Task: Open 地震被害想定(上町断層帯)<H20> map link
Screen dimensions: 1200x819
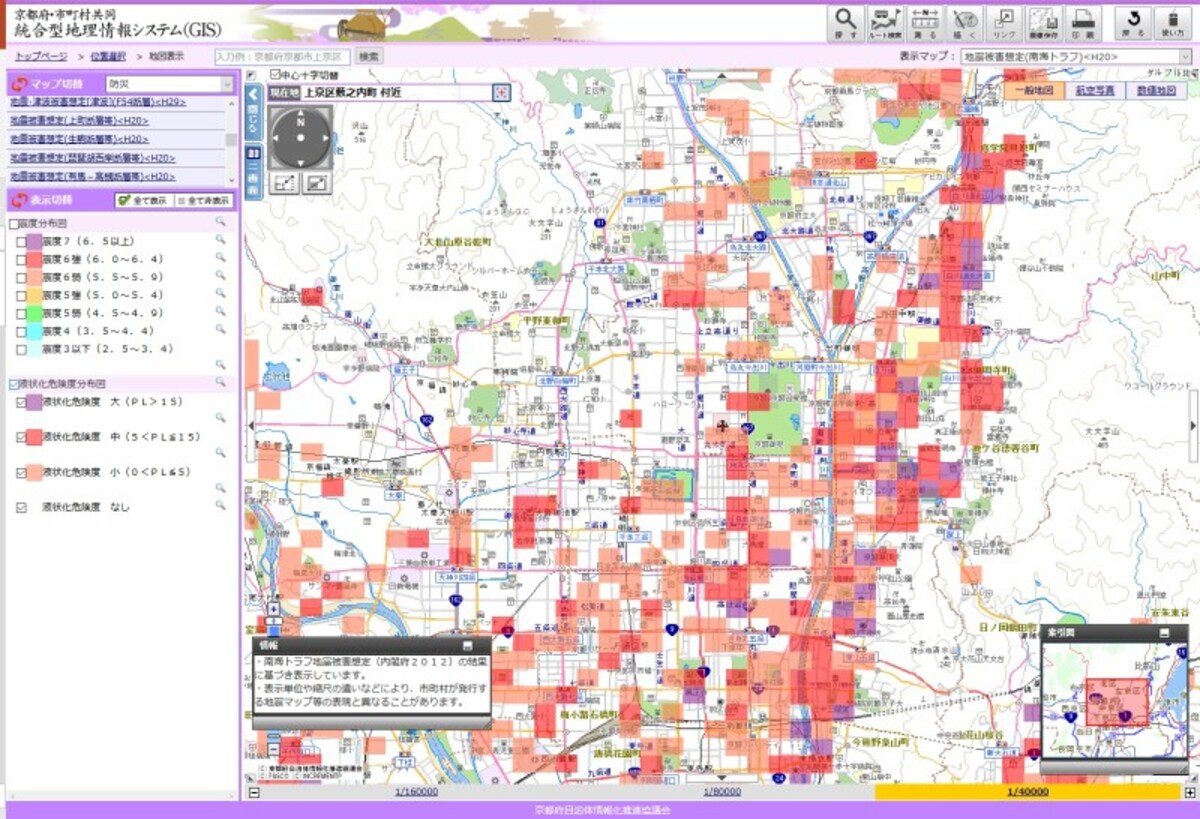Action: pyautogui.click(x=79, y=121)
